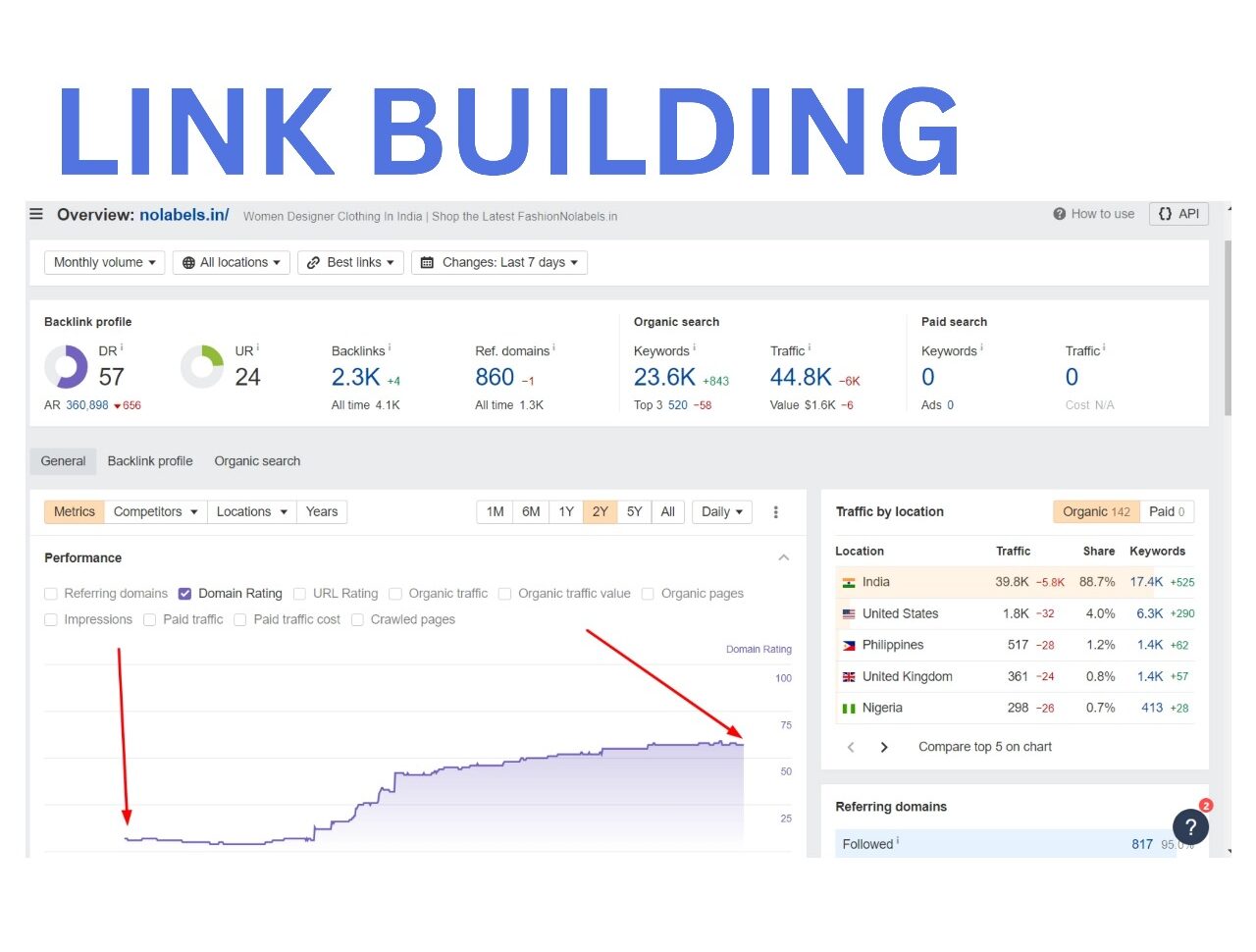1256x952 pixels.
Task: Click the three-dot chart options icon
Action: 775,512
